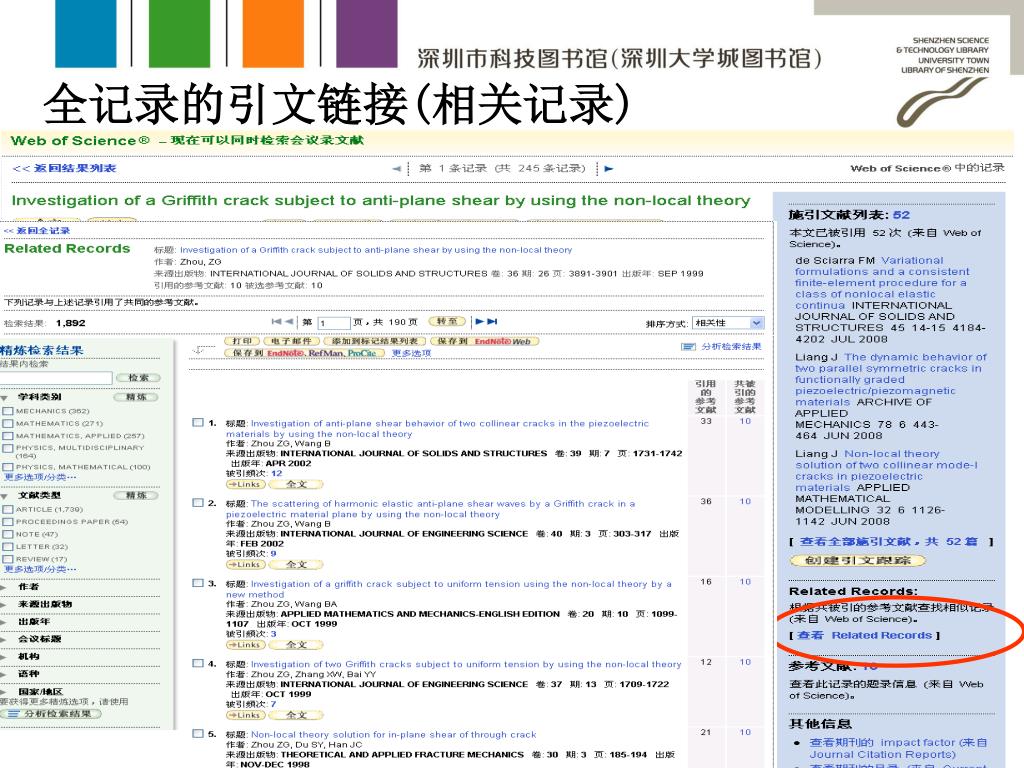1024x768 pixels.
Task: Tick the checkbox for record 4
Action: click(198, 664)
